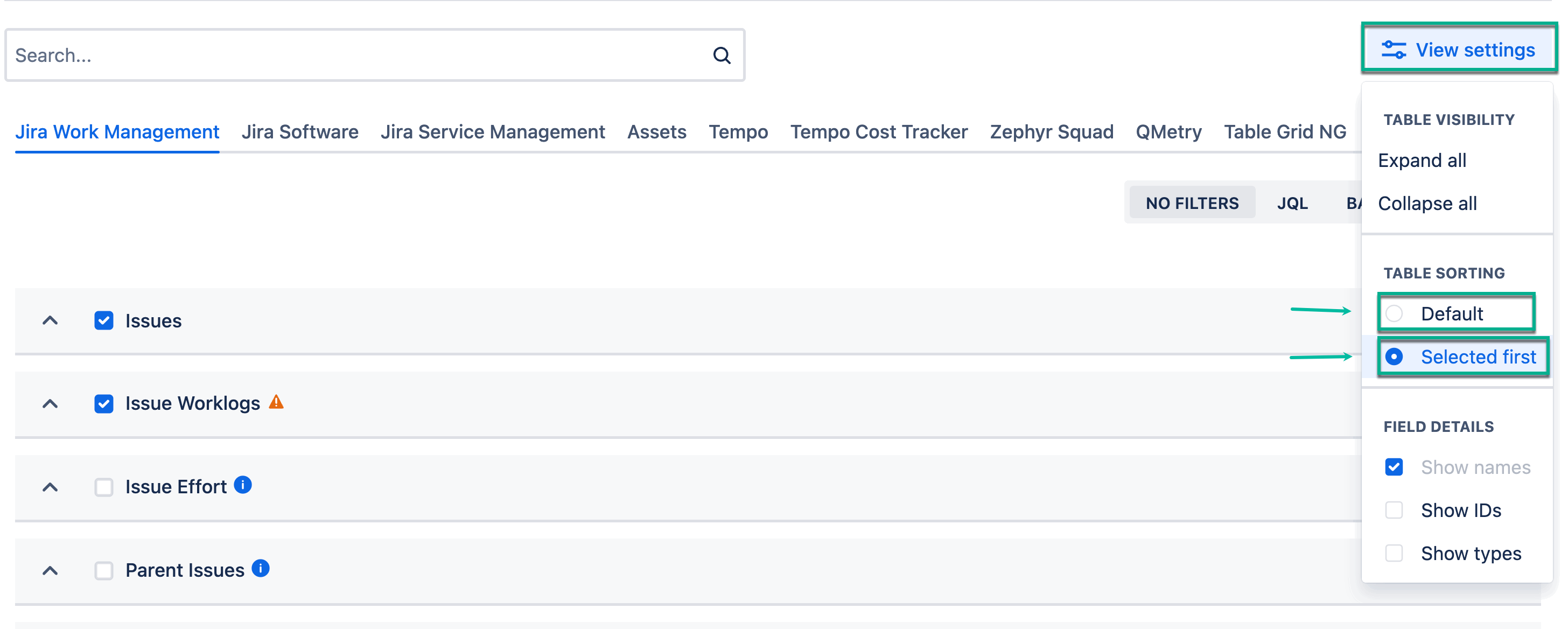The width and height of the screenshot is (1568, 629).
Task: Collapse the Issues section
Action: tap(51, 321)
